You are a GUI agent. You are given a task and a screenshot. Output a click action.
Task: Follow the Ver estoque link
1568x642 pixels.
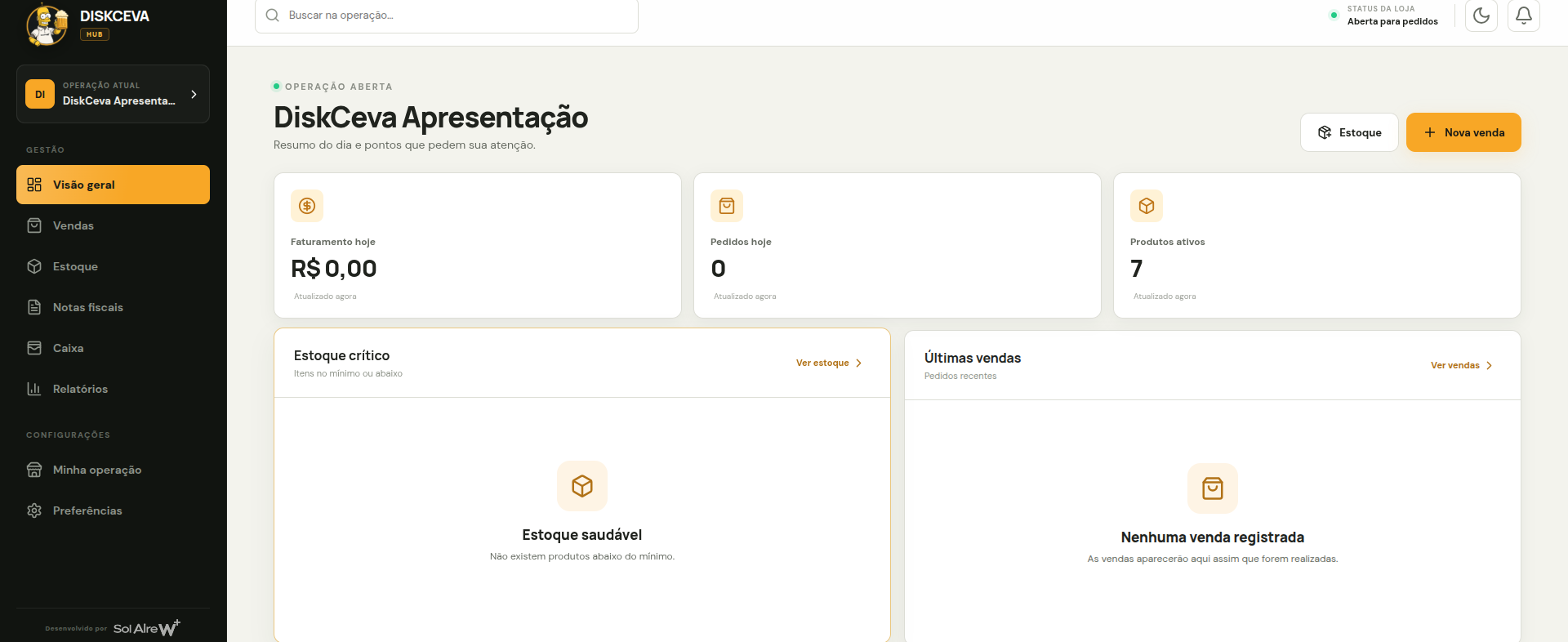tap(829, 363)
